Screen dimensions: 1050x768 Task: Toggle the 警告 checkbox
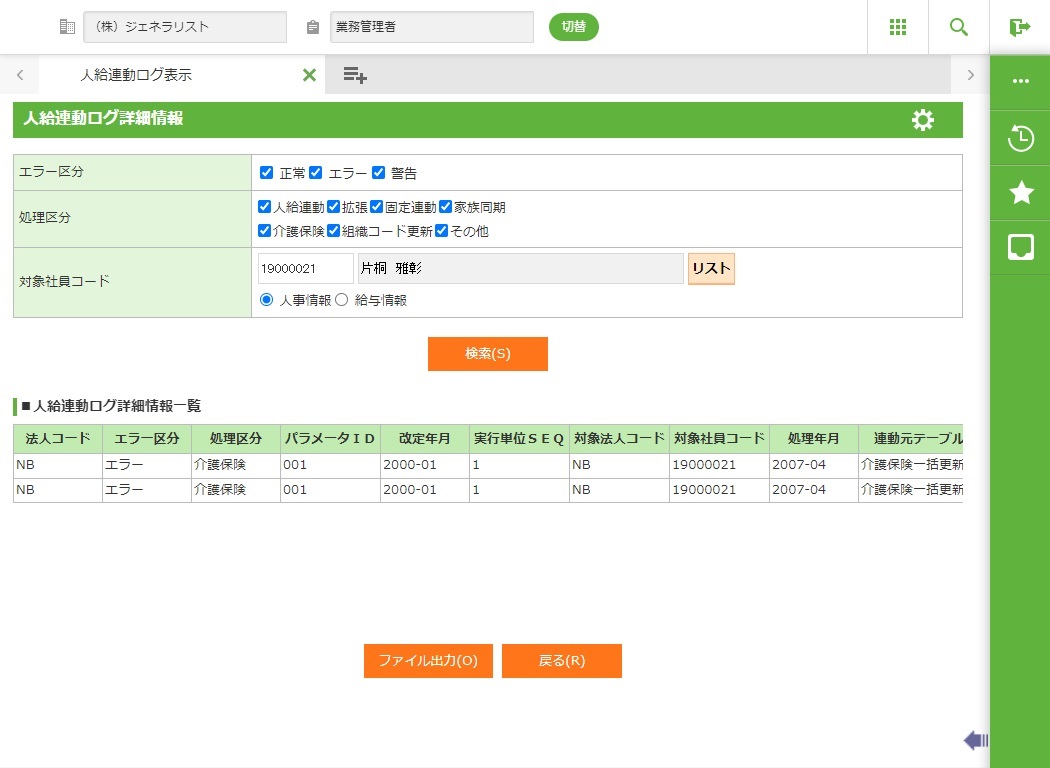[378, 173]
